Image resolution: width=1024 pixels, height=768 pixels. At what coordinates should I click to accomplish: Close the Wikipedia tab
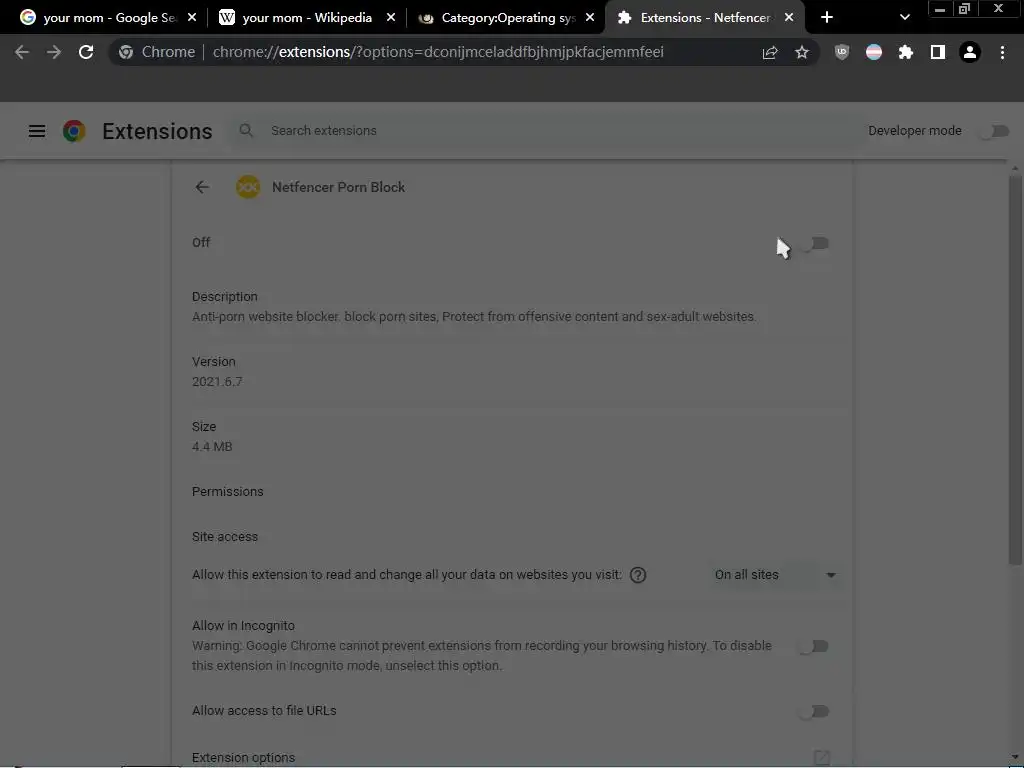pos(391,18)
